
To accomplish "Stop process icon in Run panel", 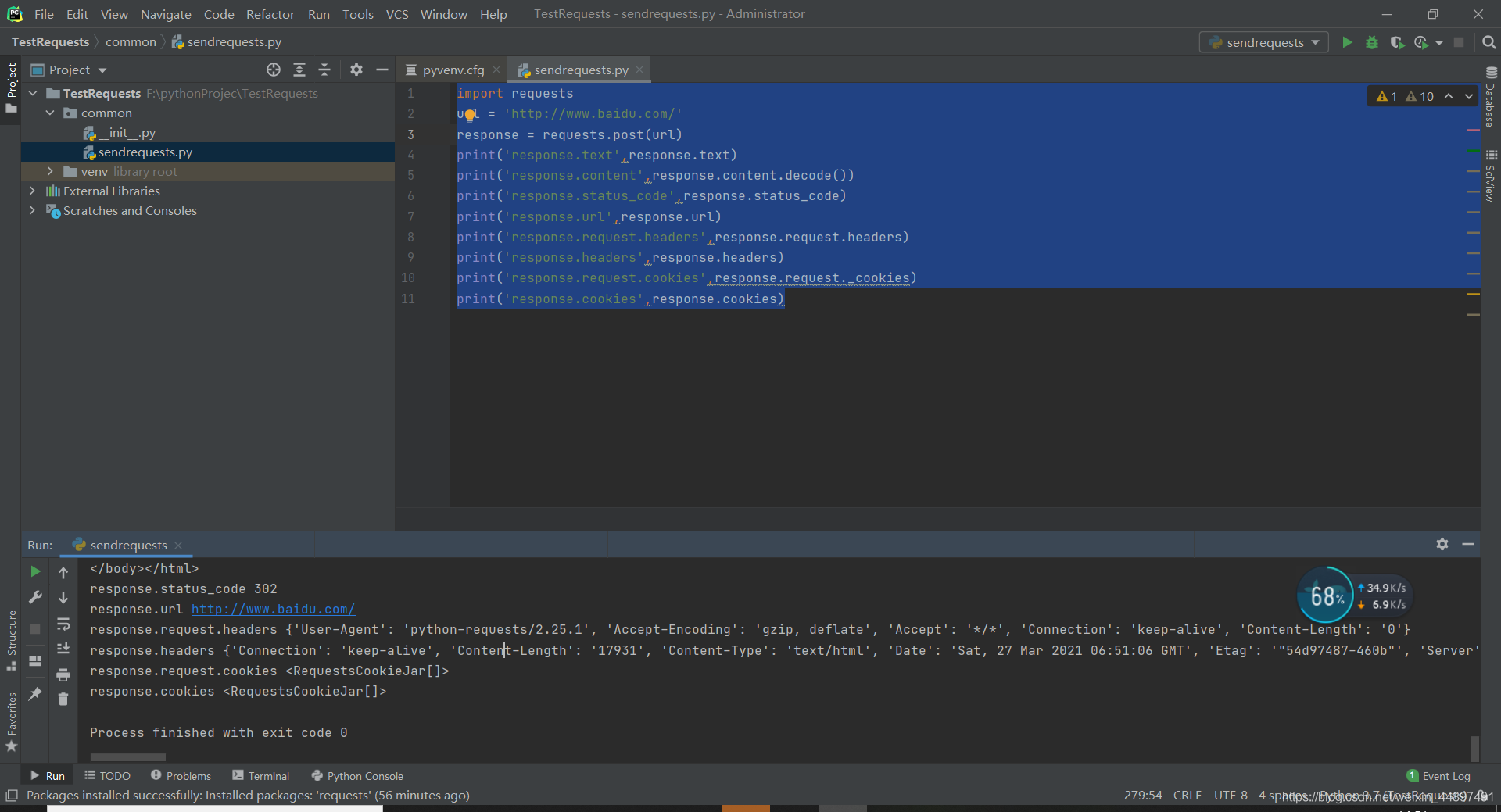I will (x=35, y=628).
